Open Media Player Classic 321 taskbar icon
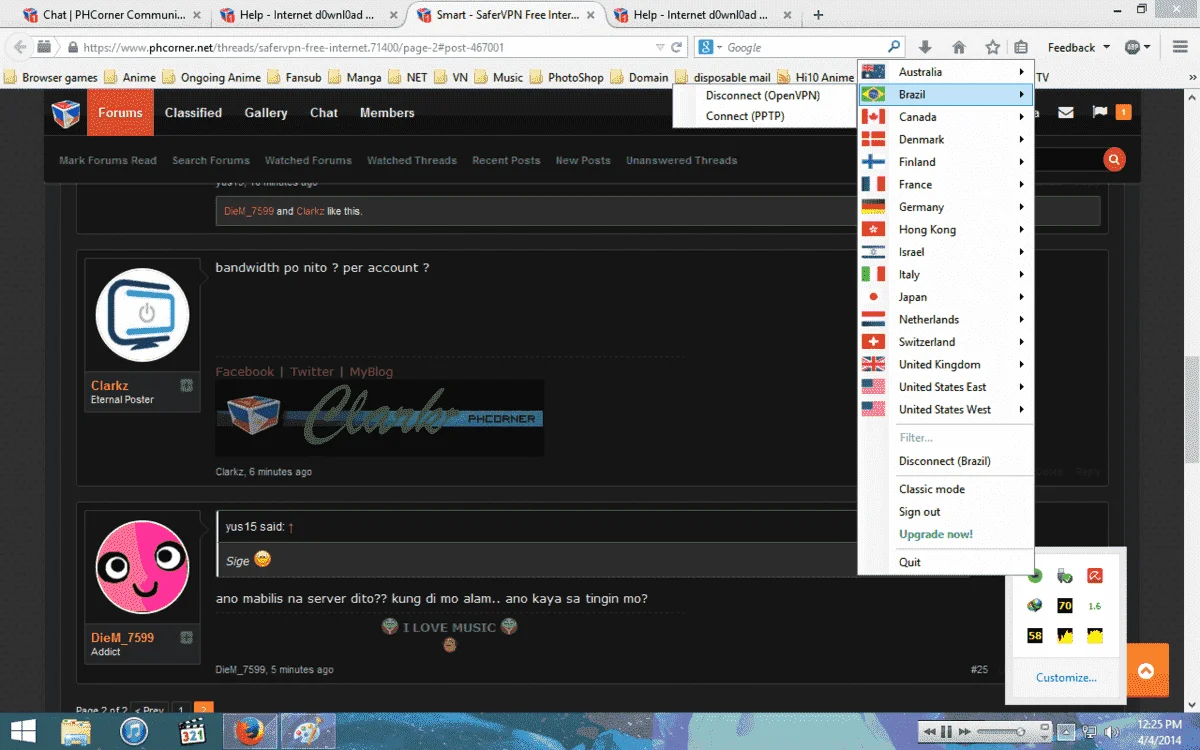The height and width of the screenshot is (750, 1200). pyautogui.click(x=191, y=732)
